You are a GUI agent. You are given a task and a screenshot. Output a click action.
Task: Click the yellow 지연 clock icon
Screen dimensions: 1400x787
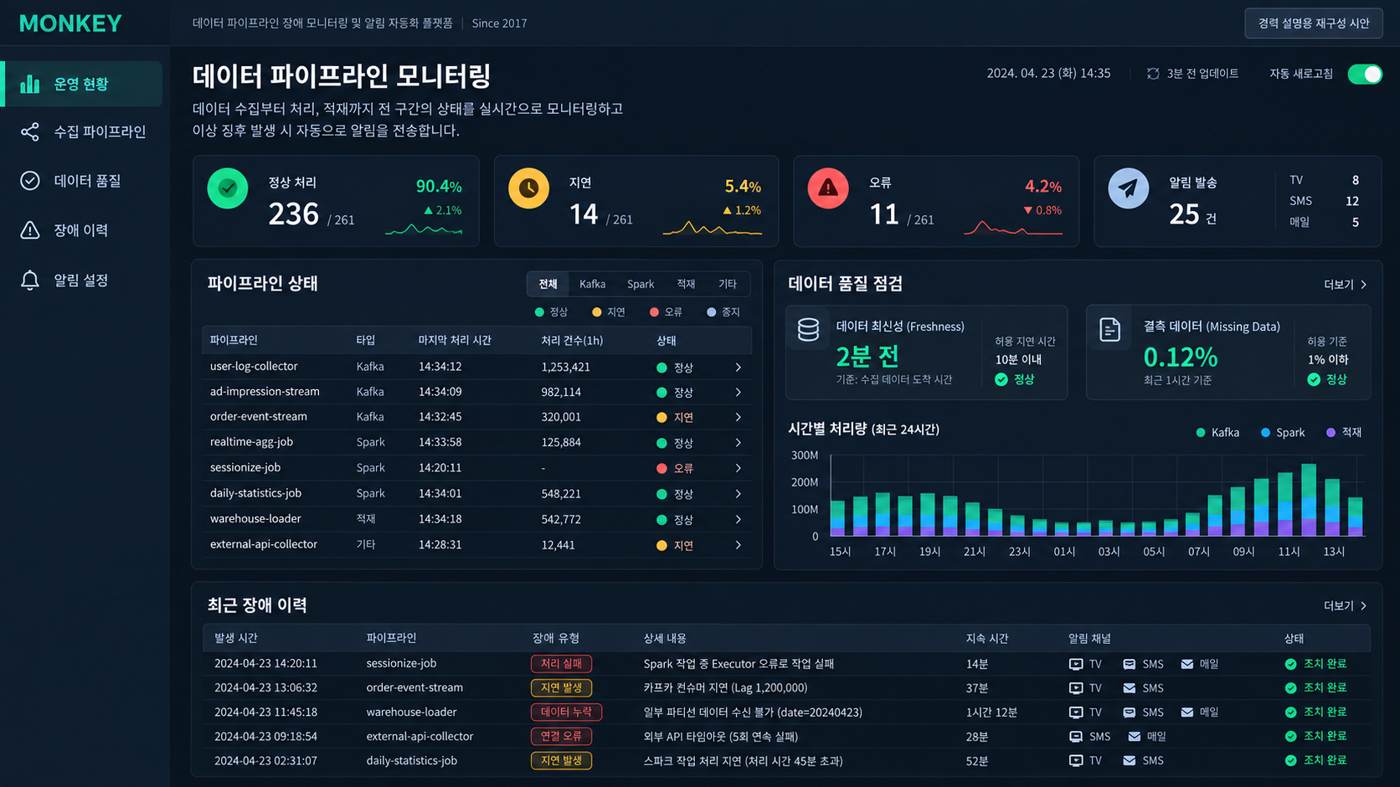click(x=528, y=188)
